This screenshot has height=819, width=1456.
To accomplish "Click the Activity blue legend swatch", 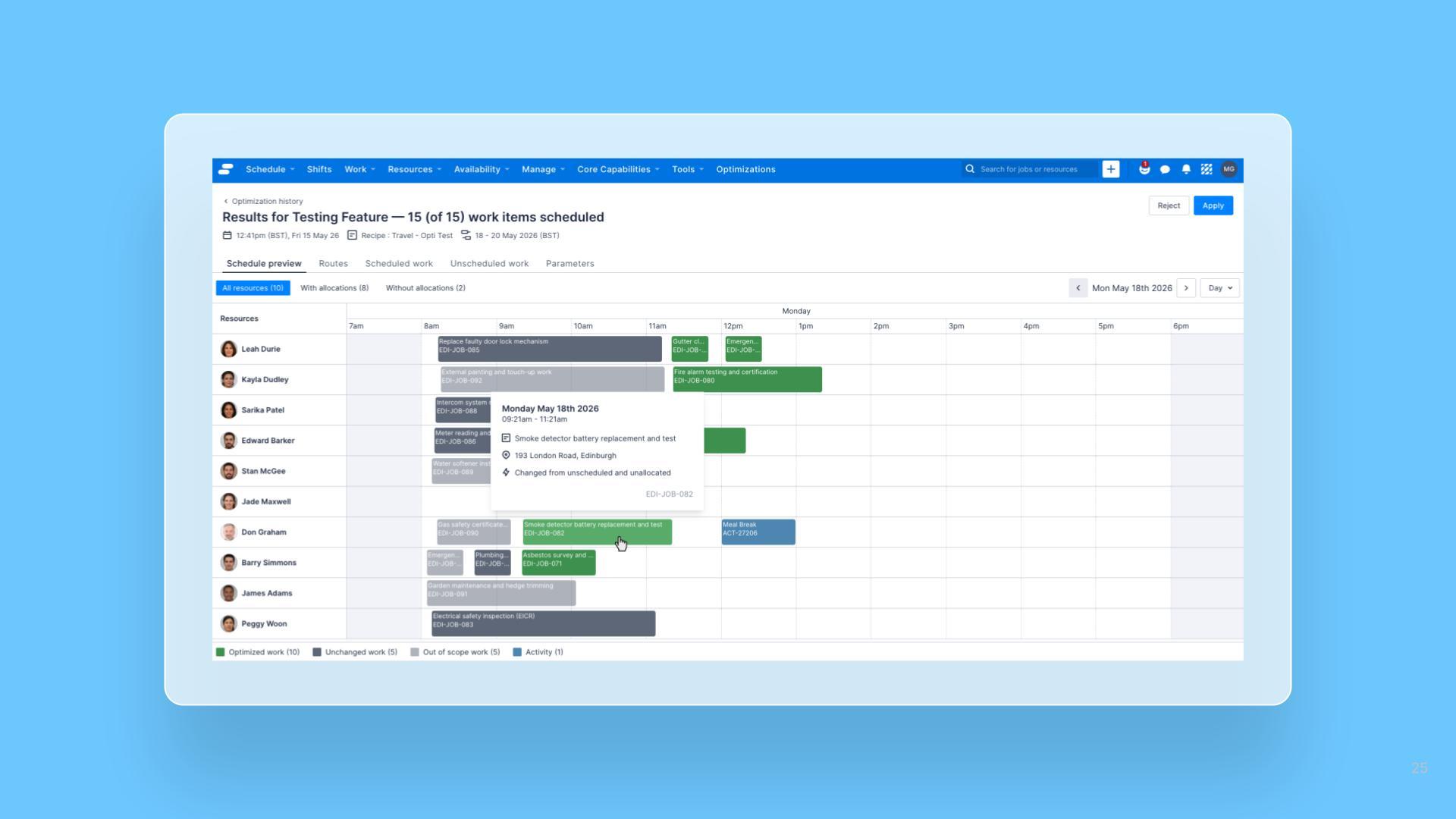I will pyautogui.click(x=517, y=652).
